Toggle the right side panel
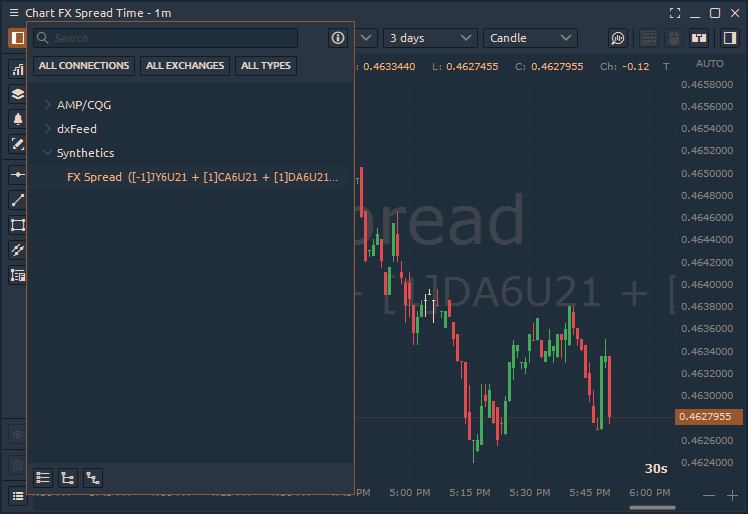Viewport: 748px width, 514px height. tap(729, 38)
